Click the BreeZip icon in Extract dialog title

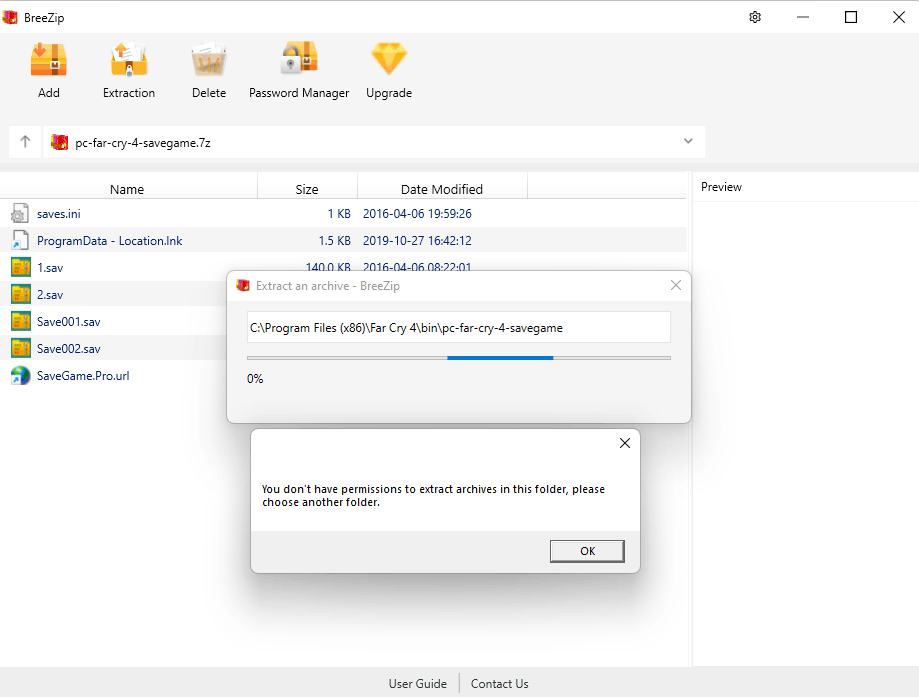pos(243,285)
